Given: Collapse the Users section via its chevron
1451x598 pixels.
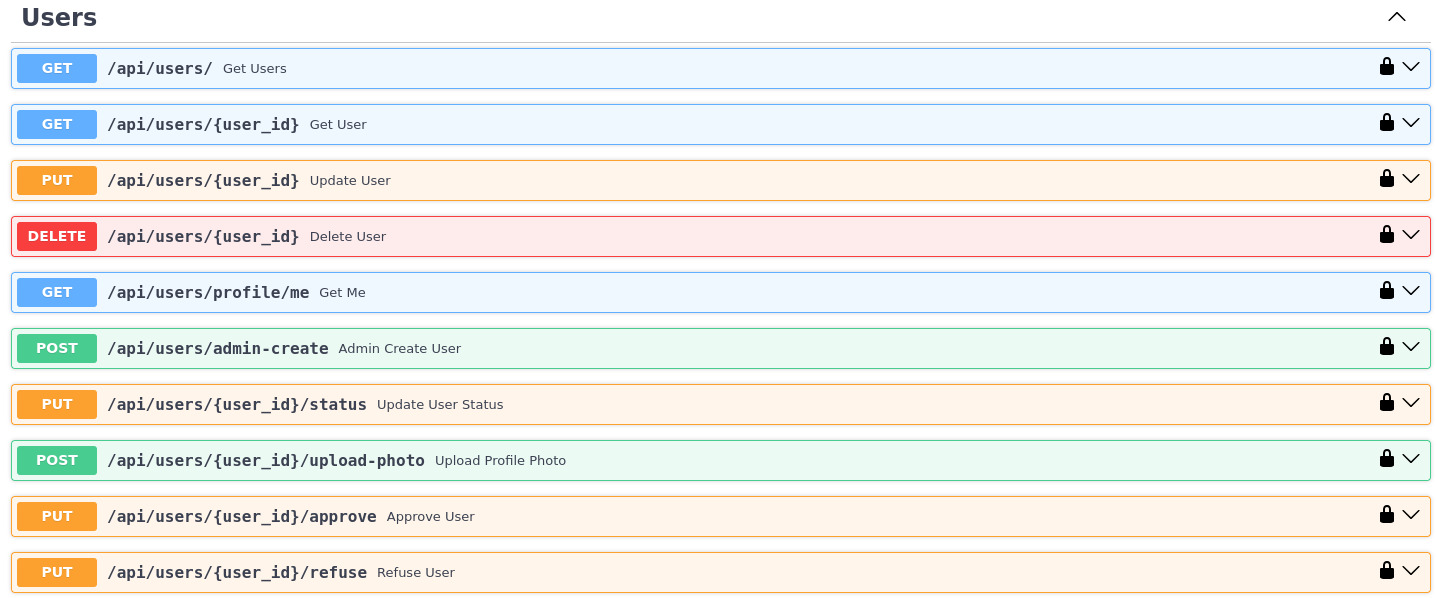Looking at the screenshot, I should click(1396, 16).
